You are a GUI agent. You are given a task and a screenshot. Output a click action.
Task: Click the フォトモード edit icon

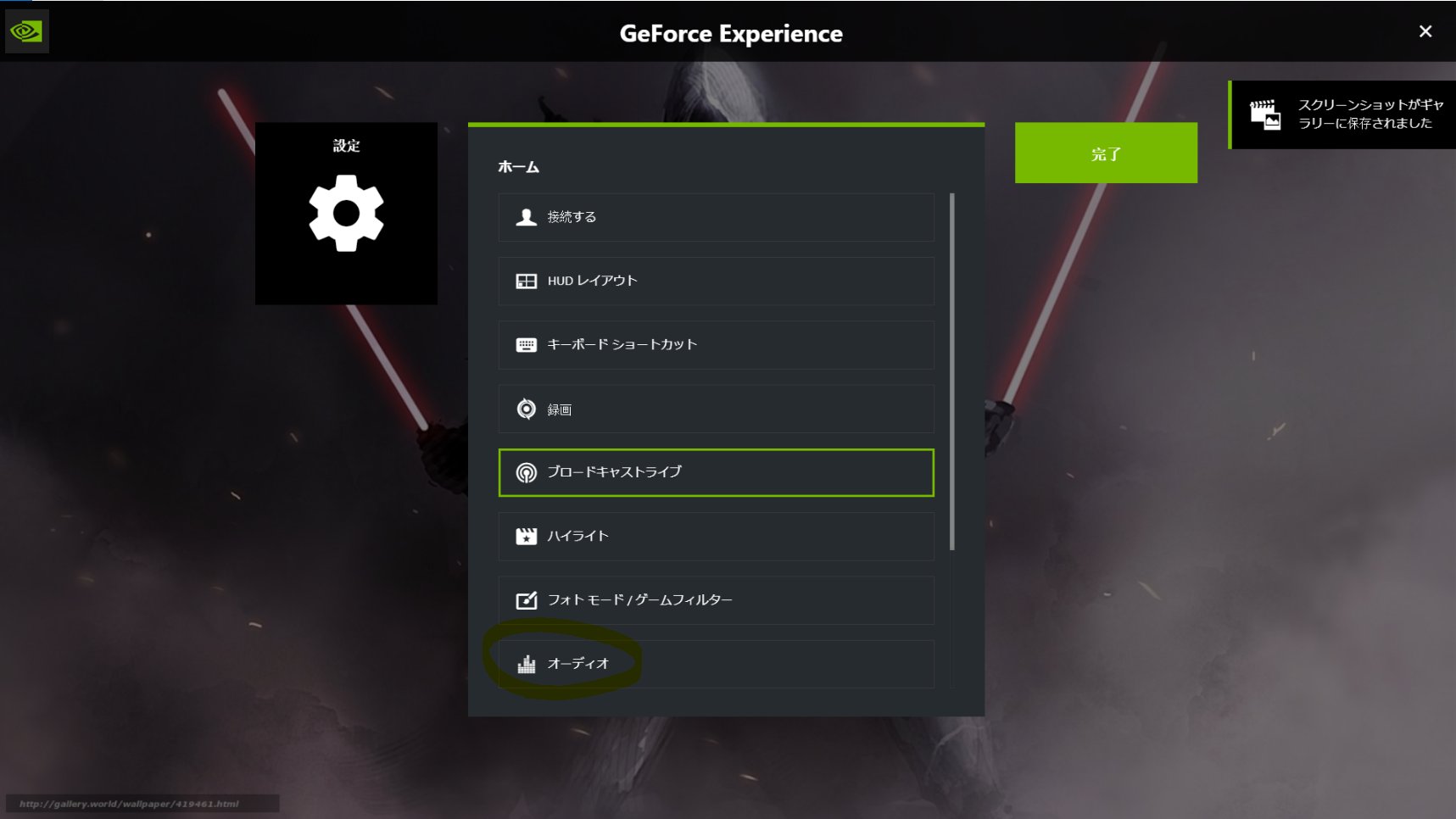pos(527,600)
